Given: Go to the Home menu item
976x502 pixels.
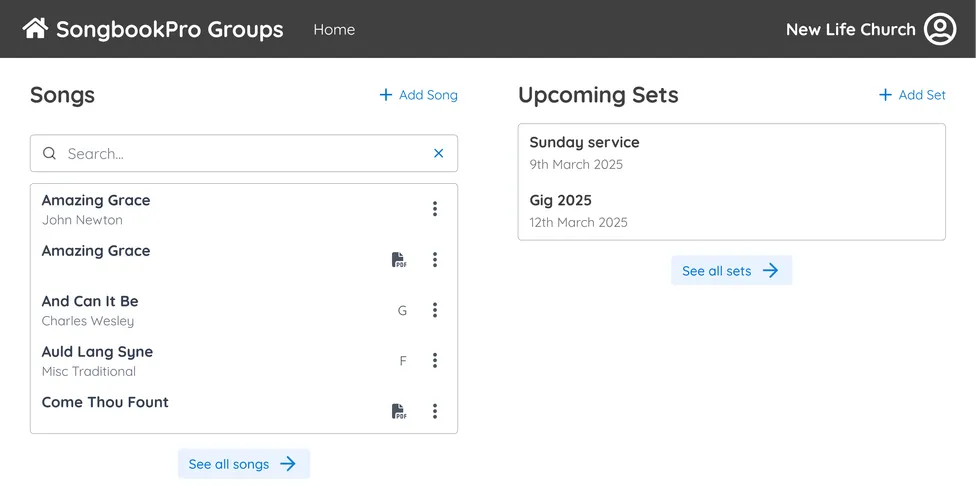Looking at the screenshot, I should (x=334, y=30).
